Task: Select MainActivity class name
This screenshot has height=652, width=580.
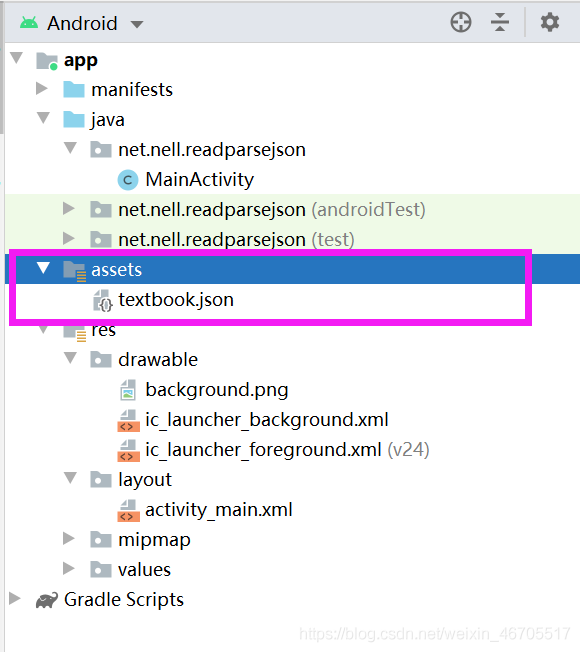Action: click(x=200, y=180)
